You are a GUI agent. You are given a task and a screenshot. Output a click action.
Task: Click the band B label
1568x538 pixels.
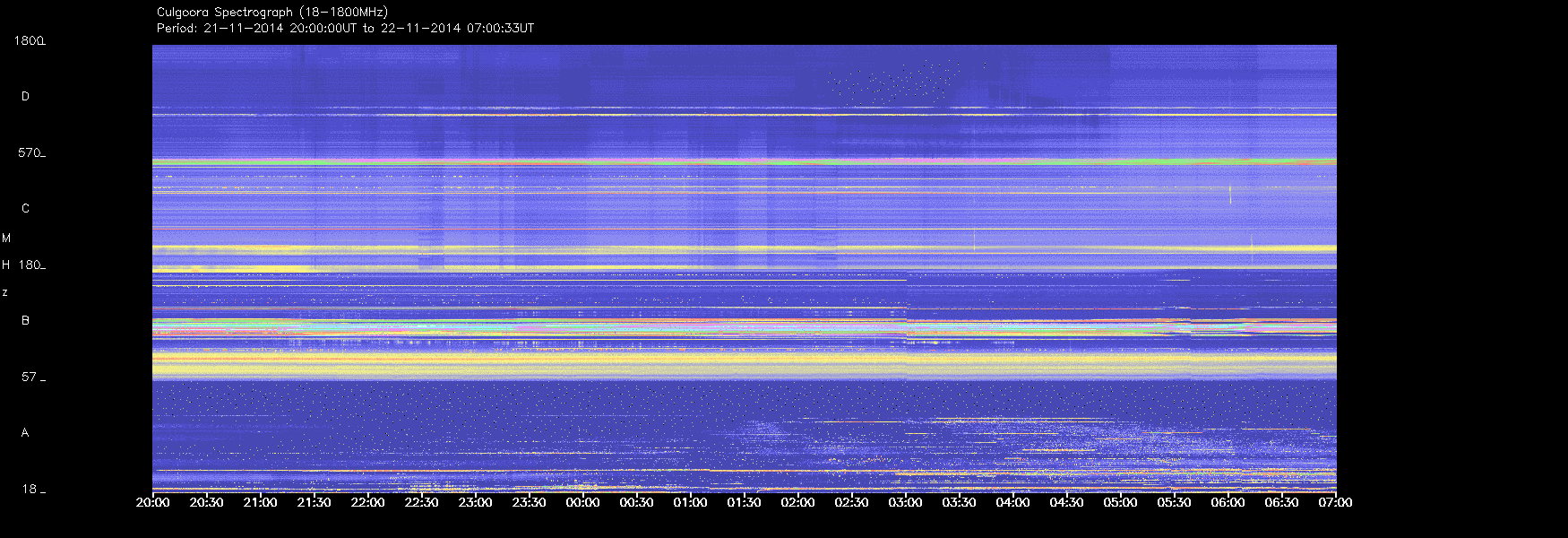[25, 321]
